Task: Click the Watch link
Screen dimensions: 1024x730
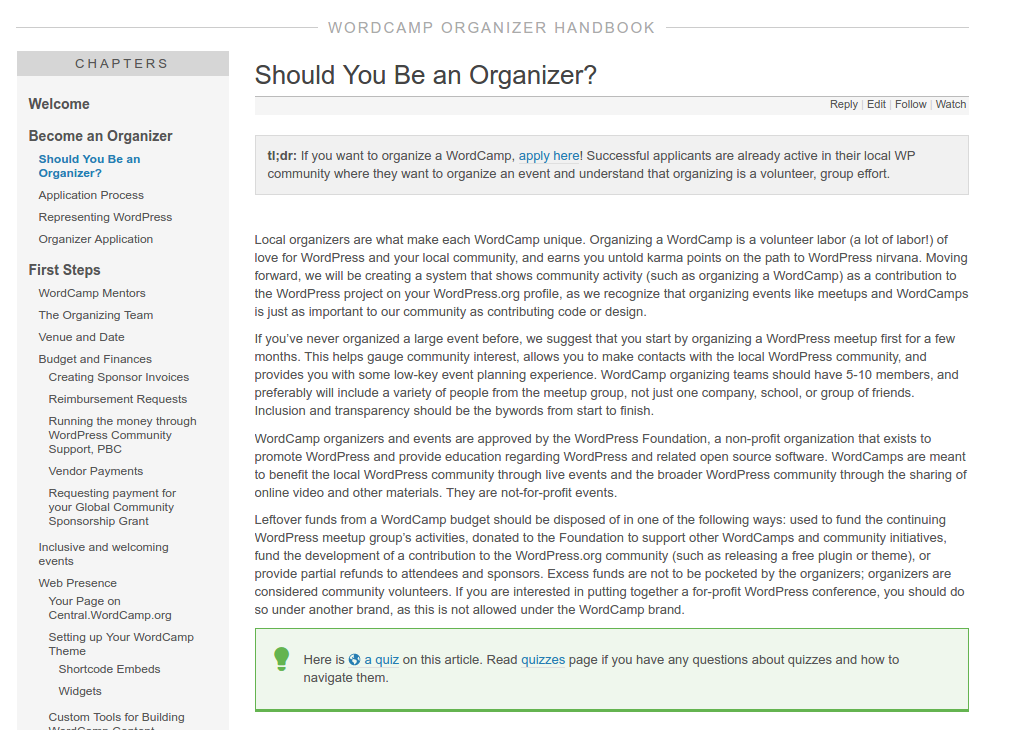Action: (x=950, y=104)
